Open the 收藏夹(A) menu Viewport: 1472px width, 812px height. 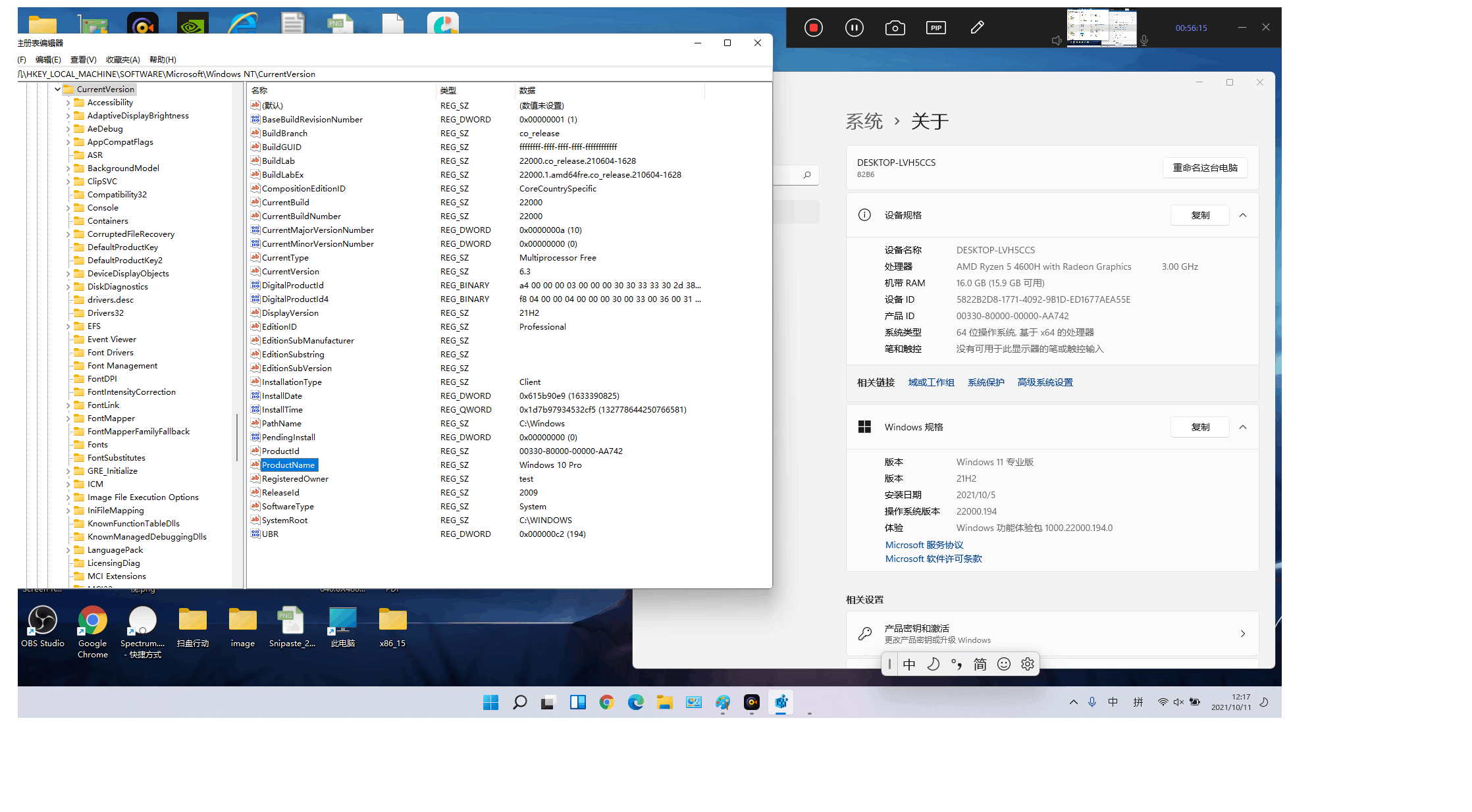122,59
